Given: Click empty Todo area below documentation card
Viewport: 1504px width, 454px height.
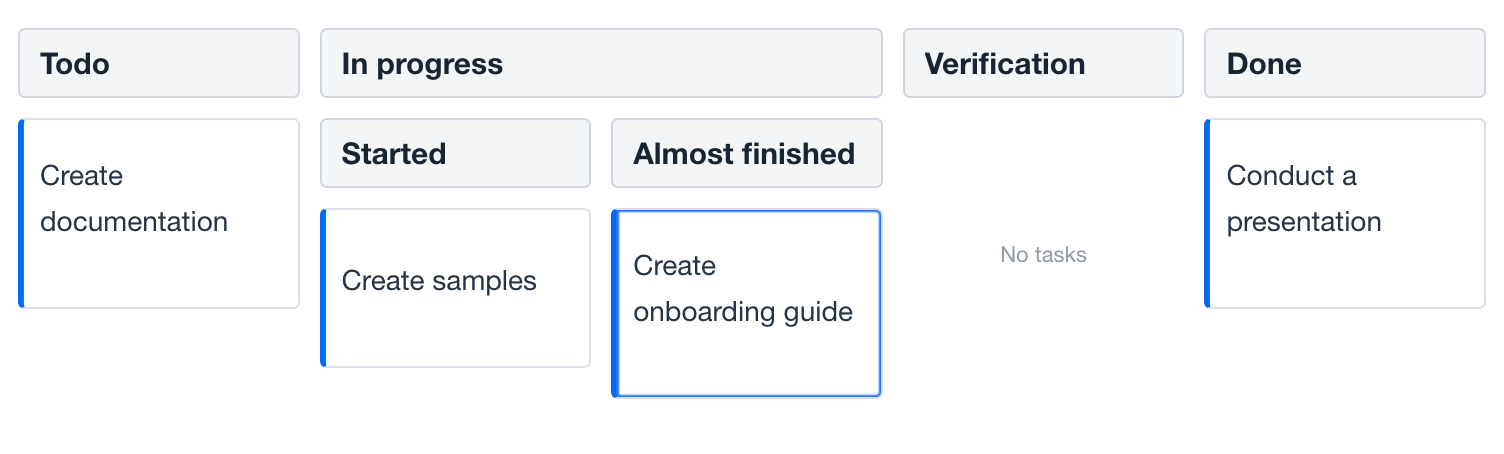Looking at the screenshot, I should click(x=159, y=380).
